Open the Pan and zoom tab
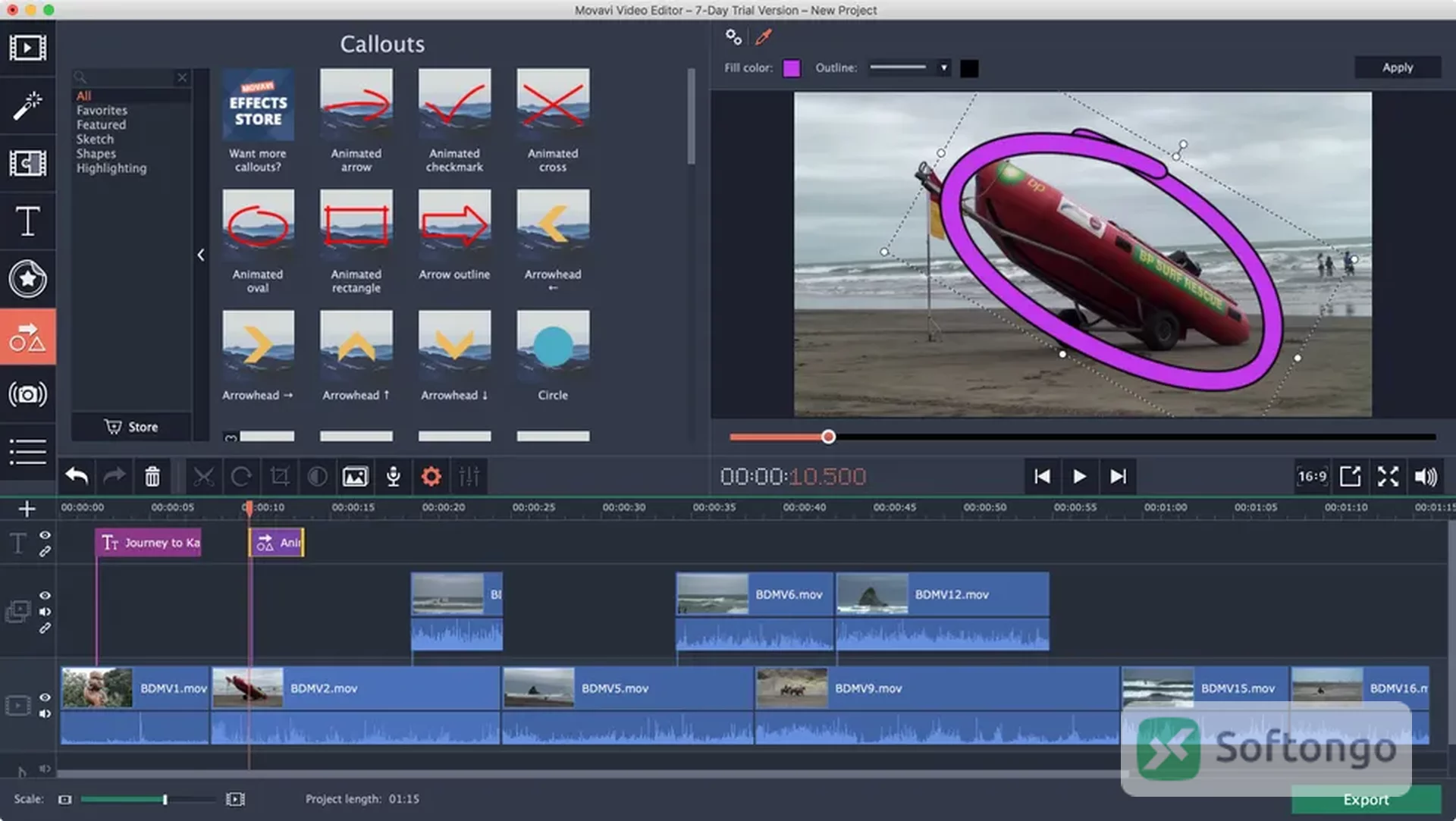The width and height of the screenshot is (1456, 821). coord(27,394)
